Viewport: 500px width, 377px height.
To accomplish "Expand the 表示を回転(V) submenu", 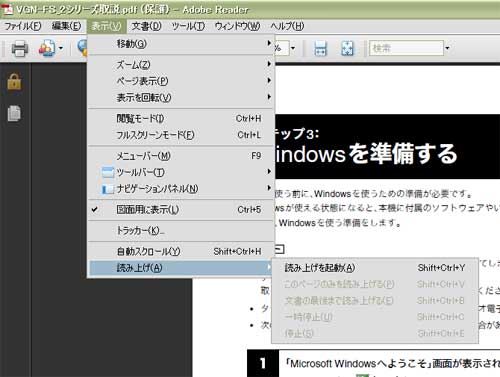I will tap(181, 98).
